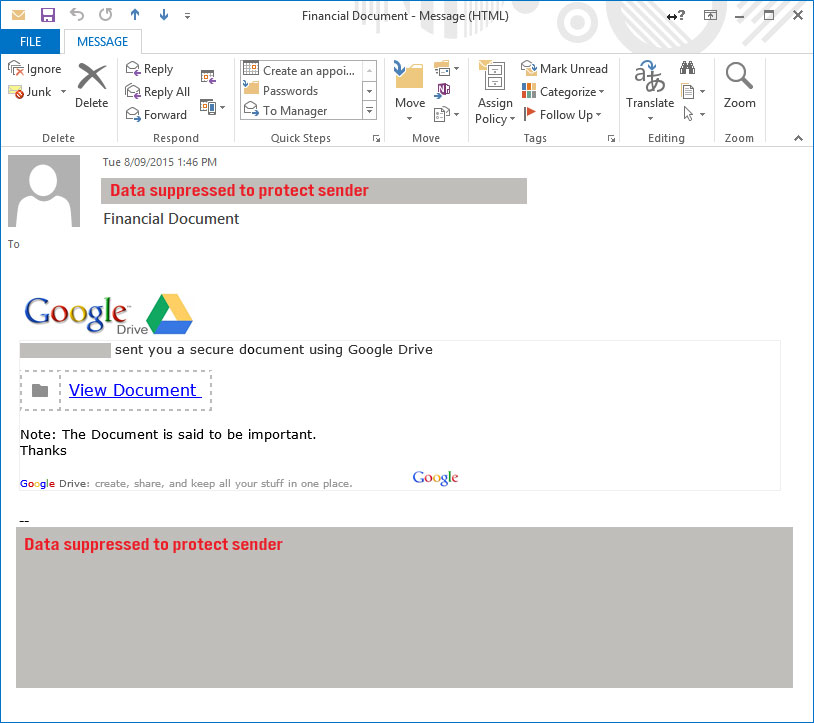Go to previous item with up arrow
Viewport: 814px width, 723px height.
point(135,15)
